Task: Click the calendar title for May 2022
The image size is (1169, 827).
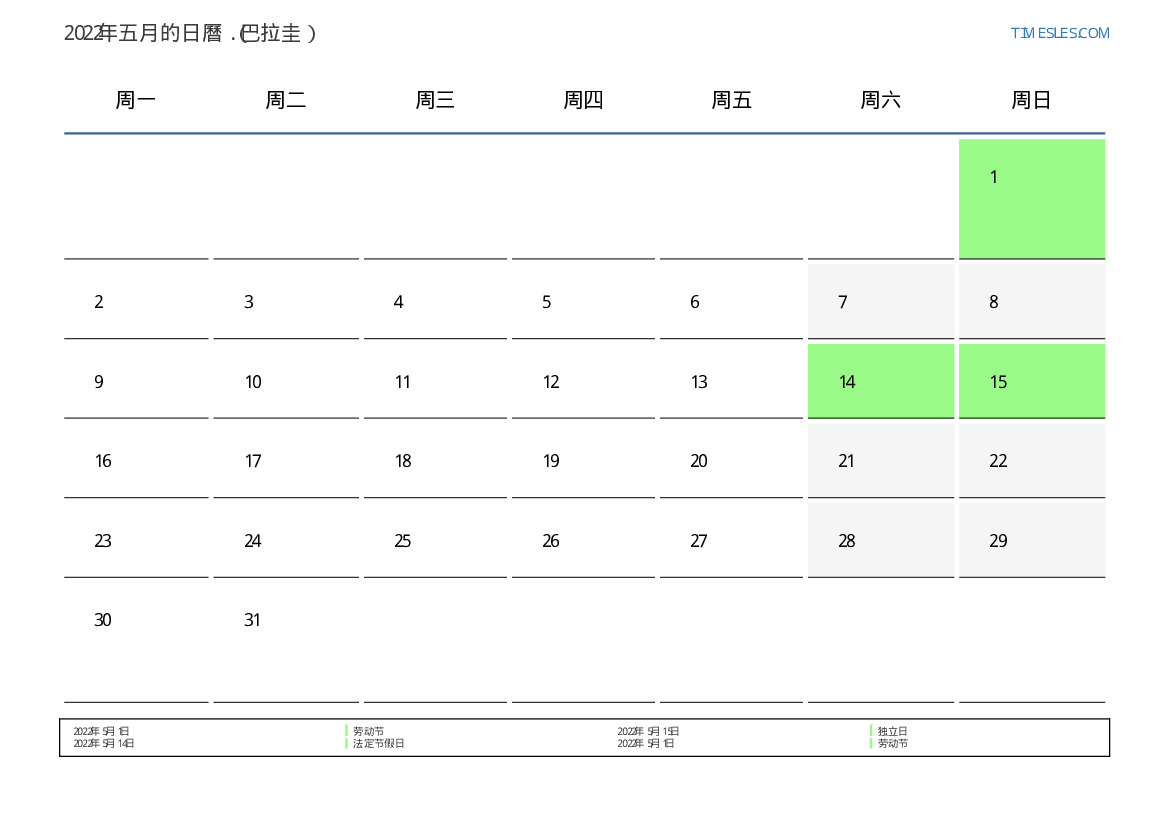Action: tap(190, 33)
